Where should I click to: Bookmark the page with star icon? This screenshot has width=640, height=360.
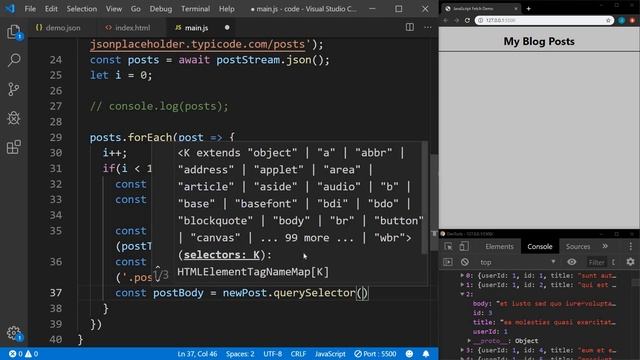pos(608,20)
